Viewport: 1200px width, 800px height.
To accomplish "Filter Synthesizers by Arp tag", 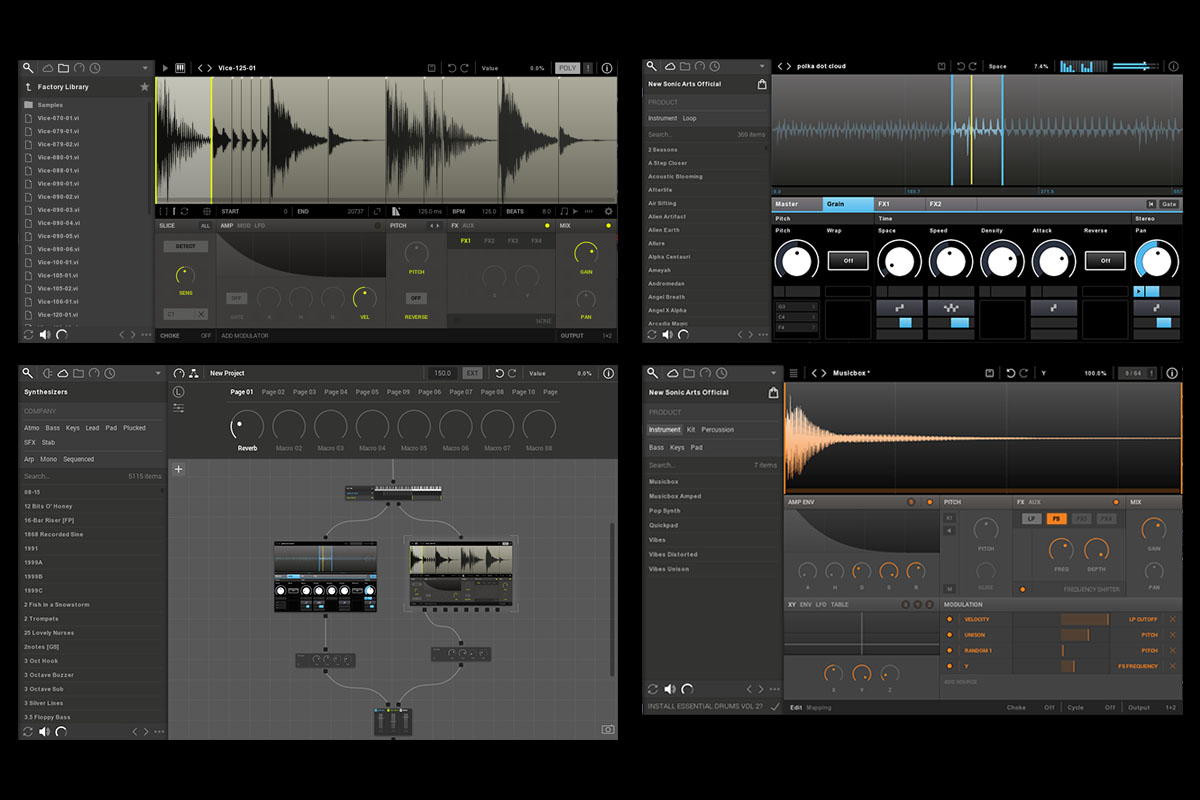I will 29,459.
